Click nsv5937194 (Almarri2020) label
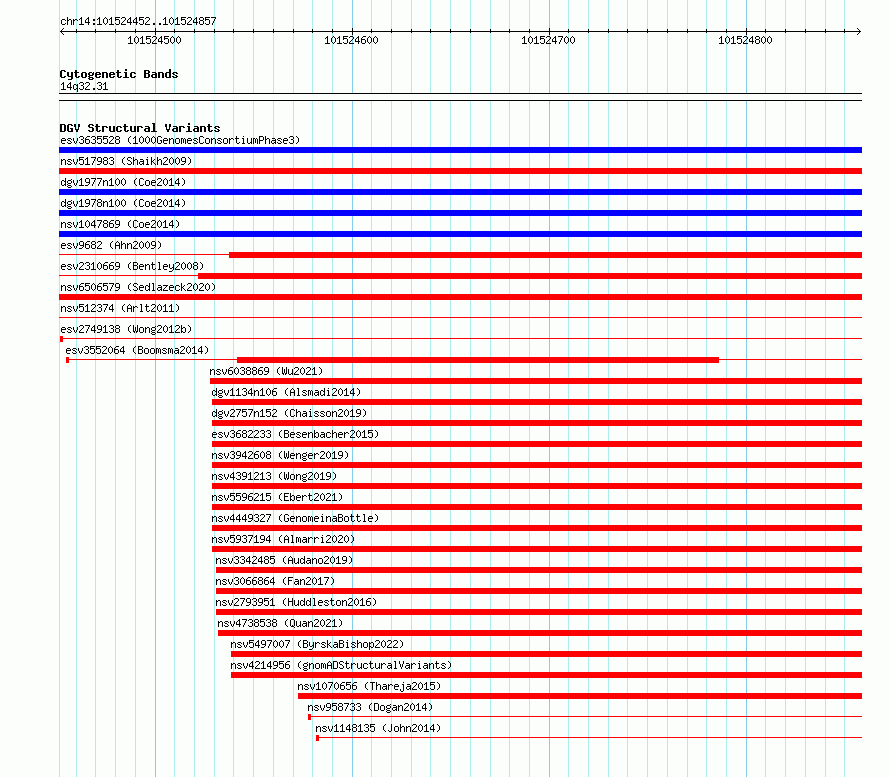This screenshot has height=777, width=890. (x=283, y=539)
